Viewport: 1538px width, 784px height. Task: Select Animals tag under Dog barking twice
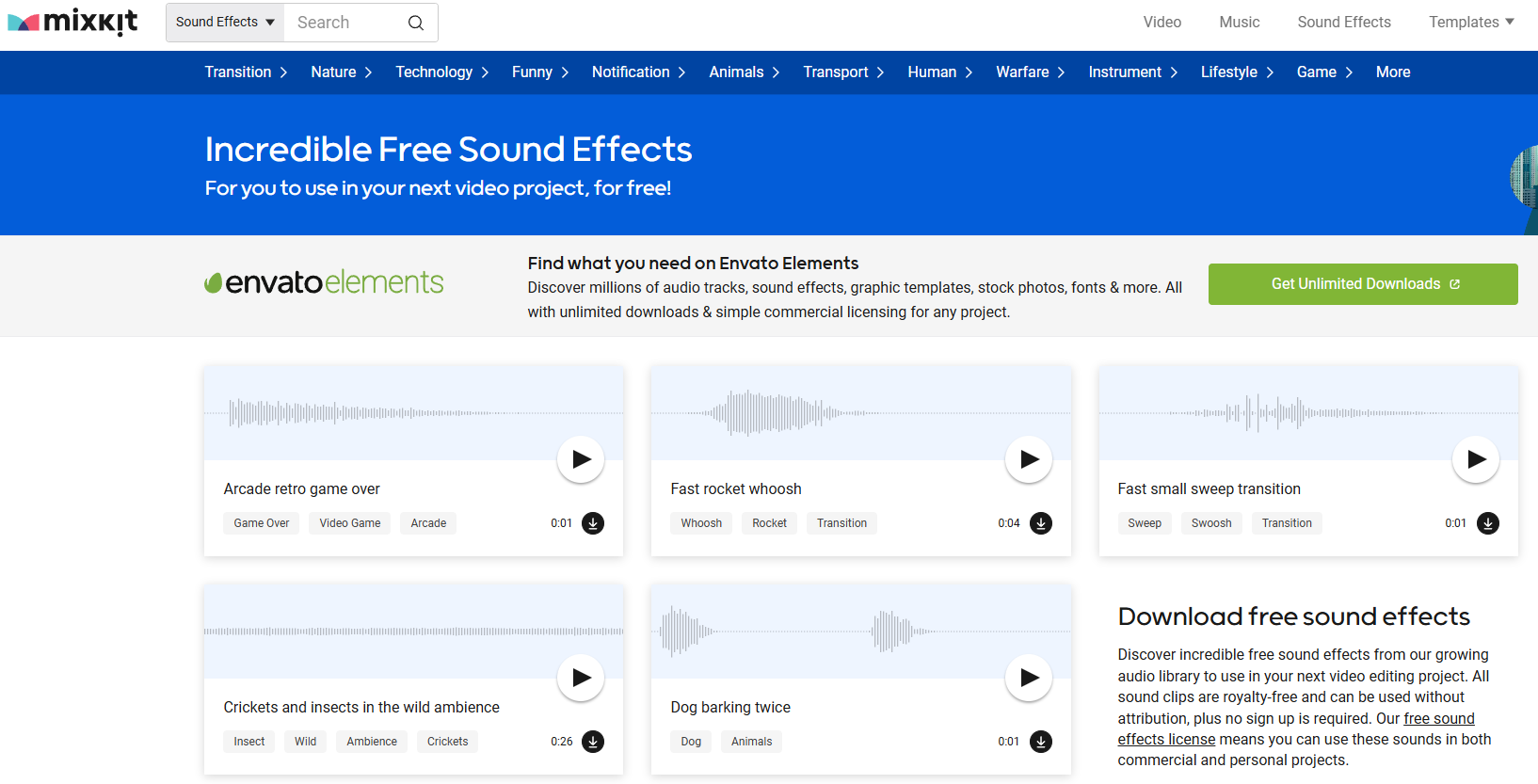pos(751,742)
